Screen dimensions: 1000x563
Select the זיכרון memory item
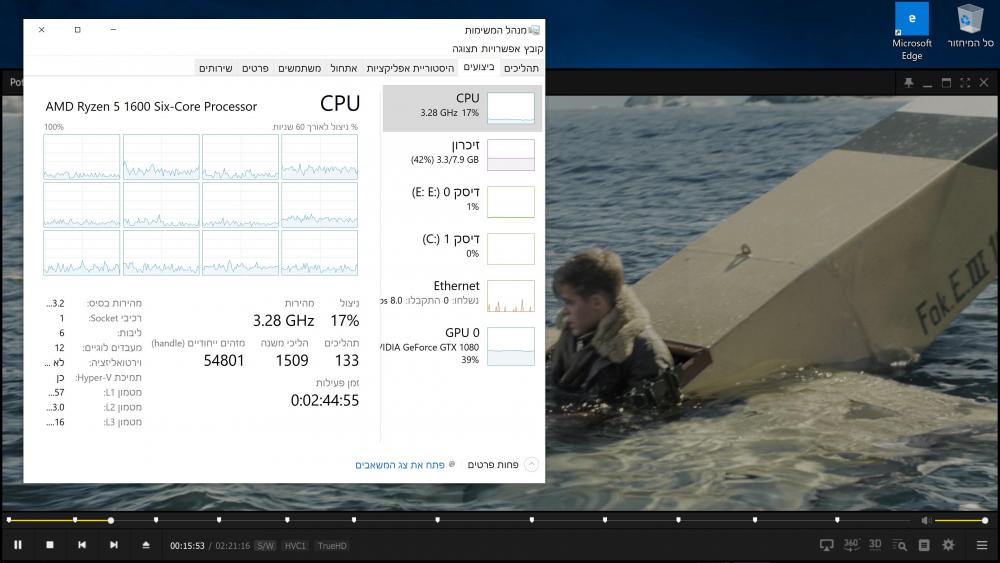tap(462, 155)
